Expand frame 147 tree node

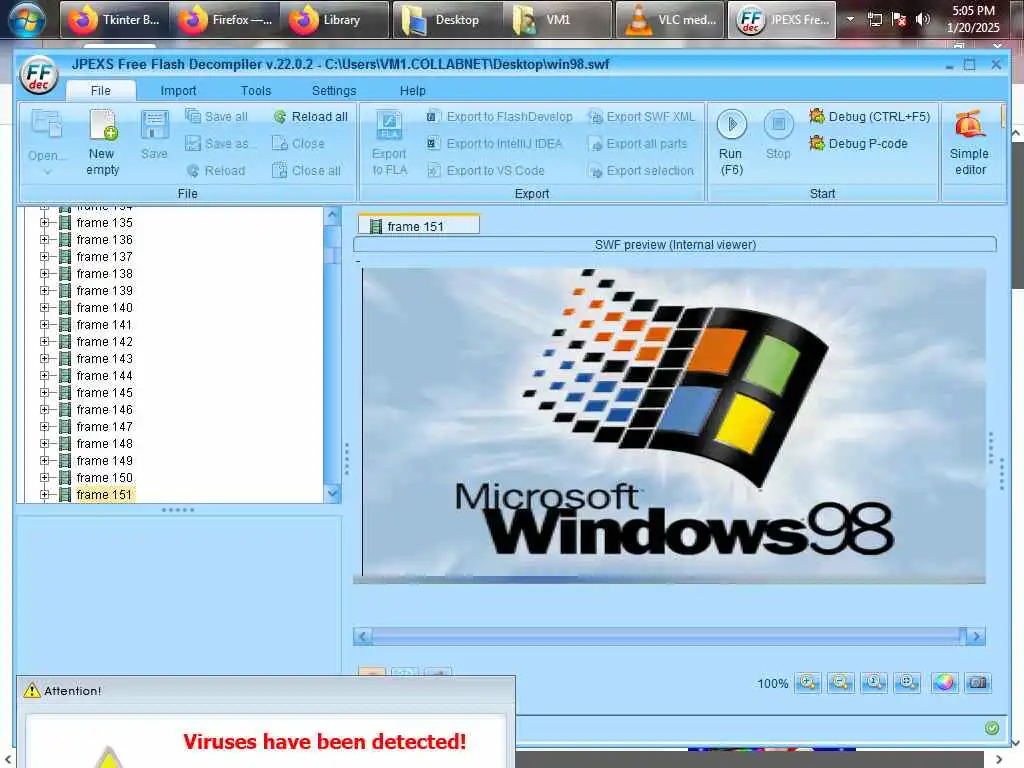click(x=44, y=426)
